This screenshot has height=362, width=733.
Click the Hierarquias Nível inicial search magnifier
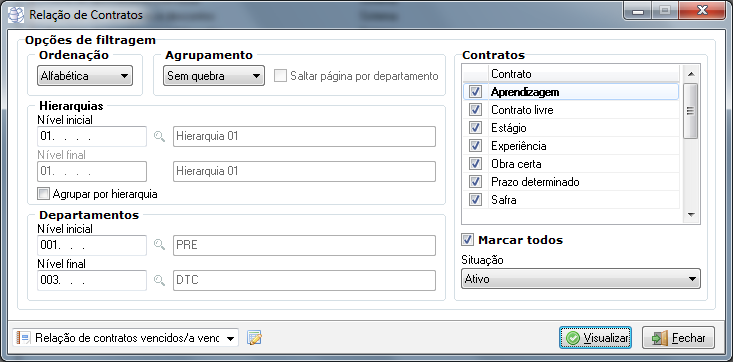(x=160, y=137)
